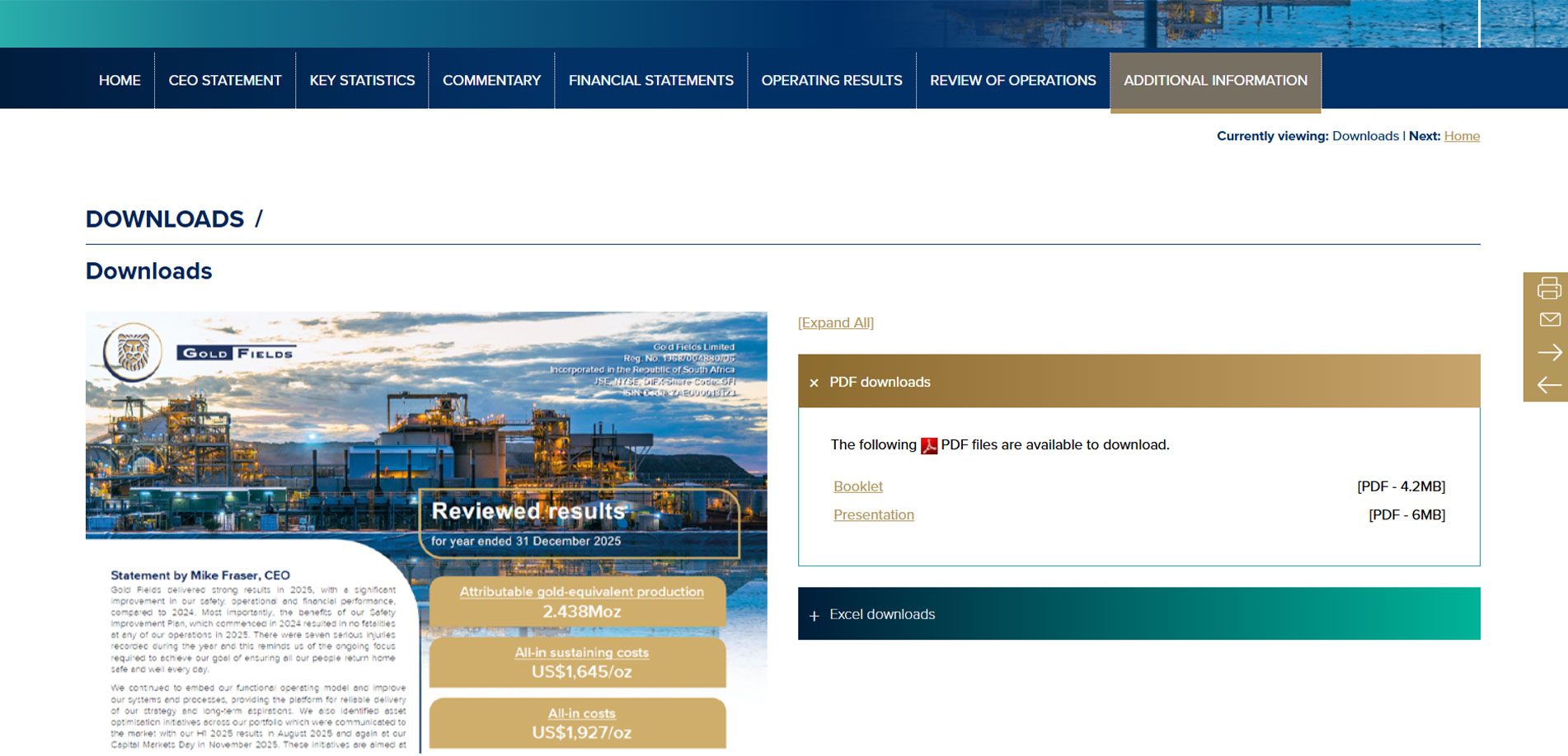Image resolution: width=1568 pixels, height=756 pixels.
Task: Go to previous page arrow icon
Action: [1549, 385]
